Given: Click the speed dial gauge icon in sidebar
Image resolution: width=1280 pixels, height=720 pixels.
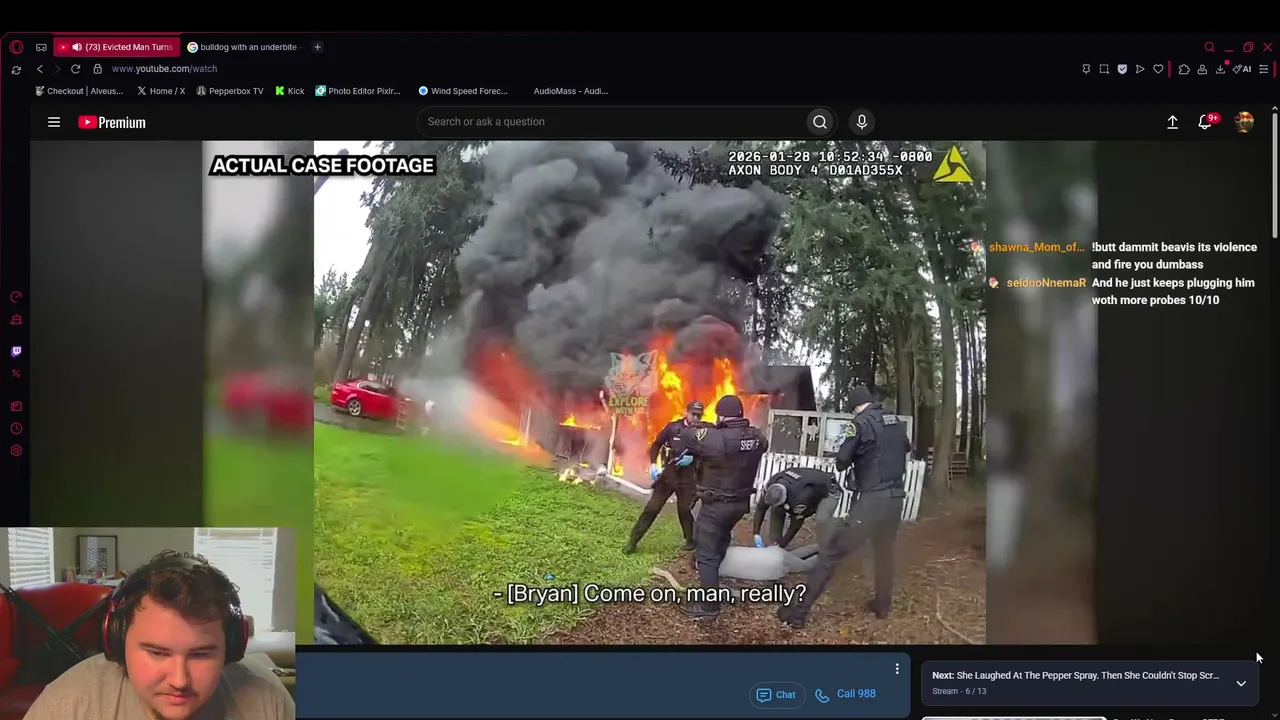Looking at the screenshot, I should point(16,297).
